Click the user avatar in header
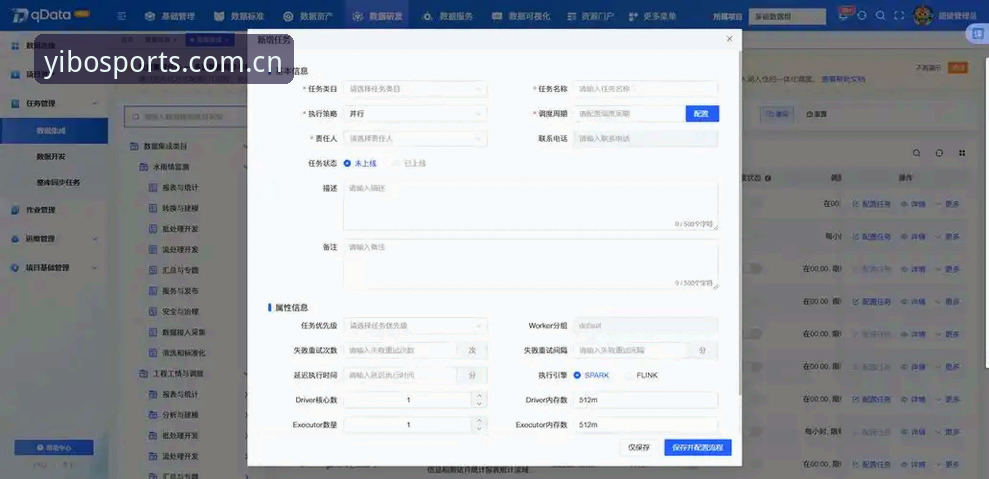Screen dimensions: 989x479 923,16
